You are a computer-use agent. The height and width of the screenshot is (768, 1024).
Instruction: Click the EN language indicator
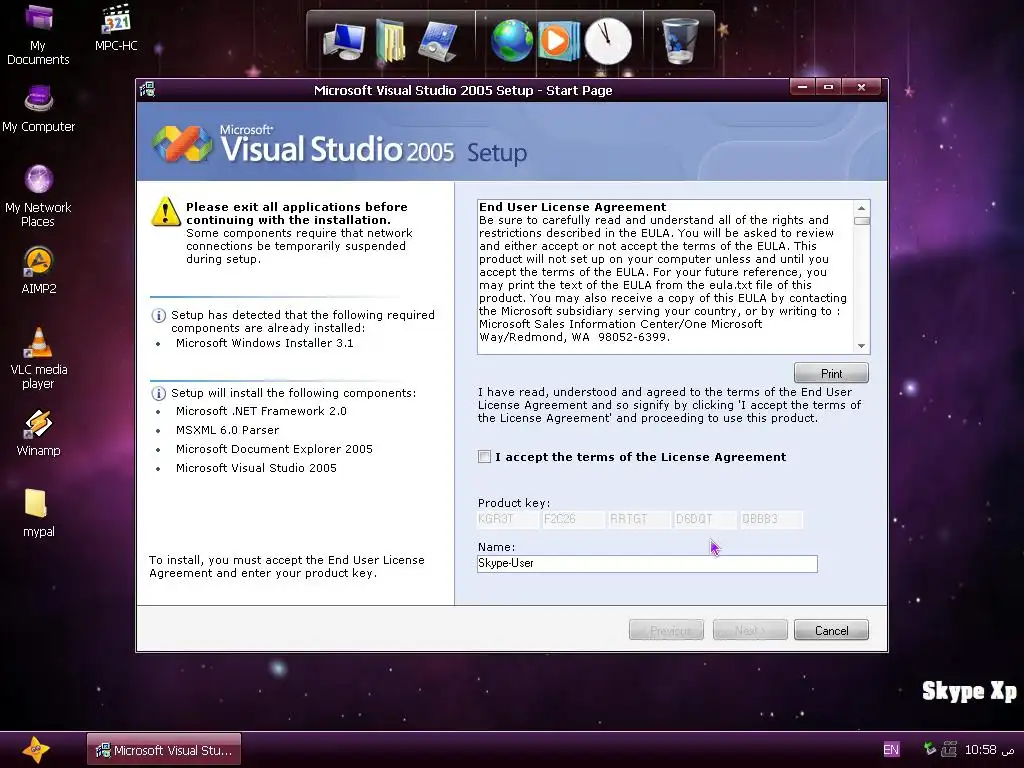[891, 750]
